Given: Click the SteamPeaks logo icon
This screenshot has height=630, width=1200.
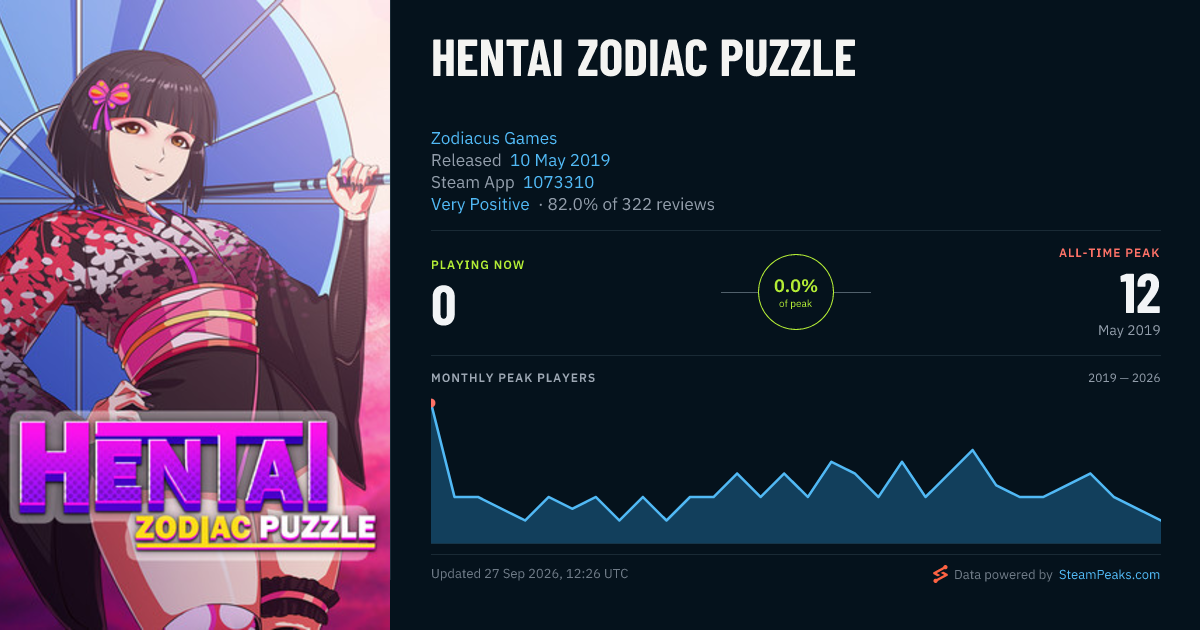Looking at the screenshot, I should 940,574.
